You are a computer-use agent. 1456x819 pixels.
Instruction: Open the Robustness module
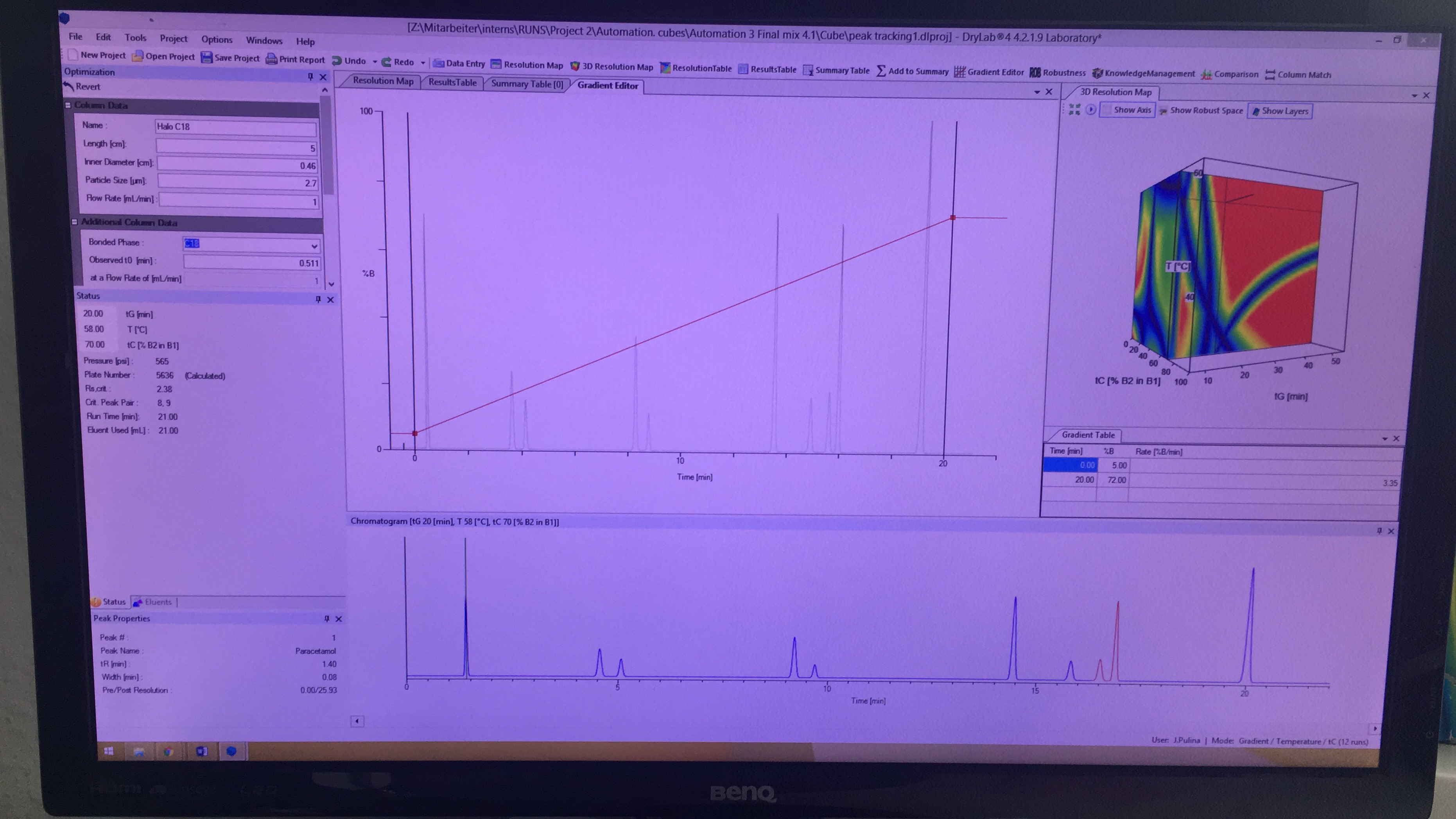[x=1058, y=72]
